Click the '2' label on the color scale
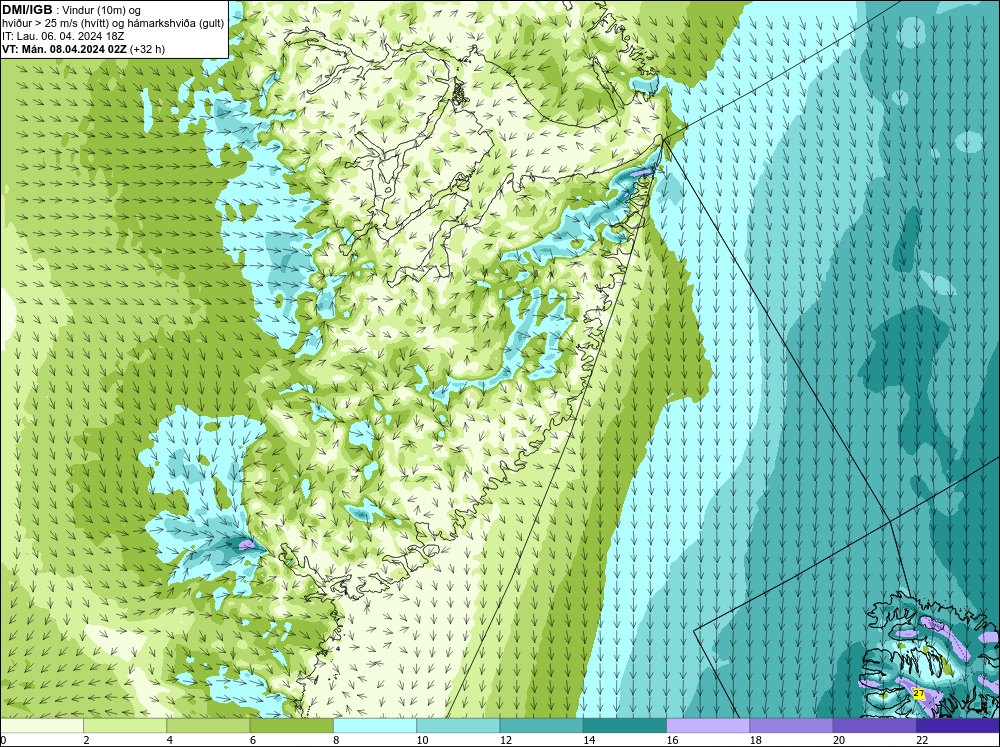Image resolution: width=1000 pixels, height=747 pixels. click(86, 740)
